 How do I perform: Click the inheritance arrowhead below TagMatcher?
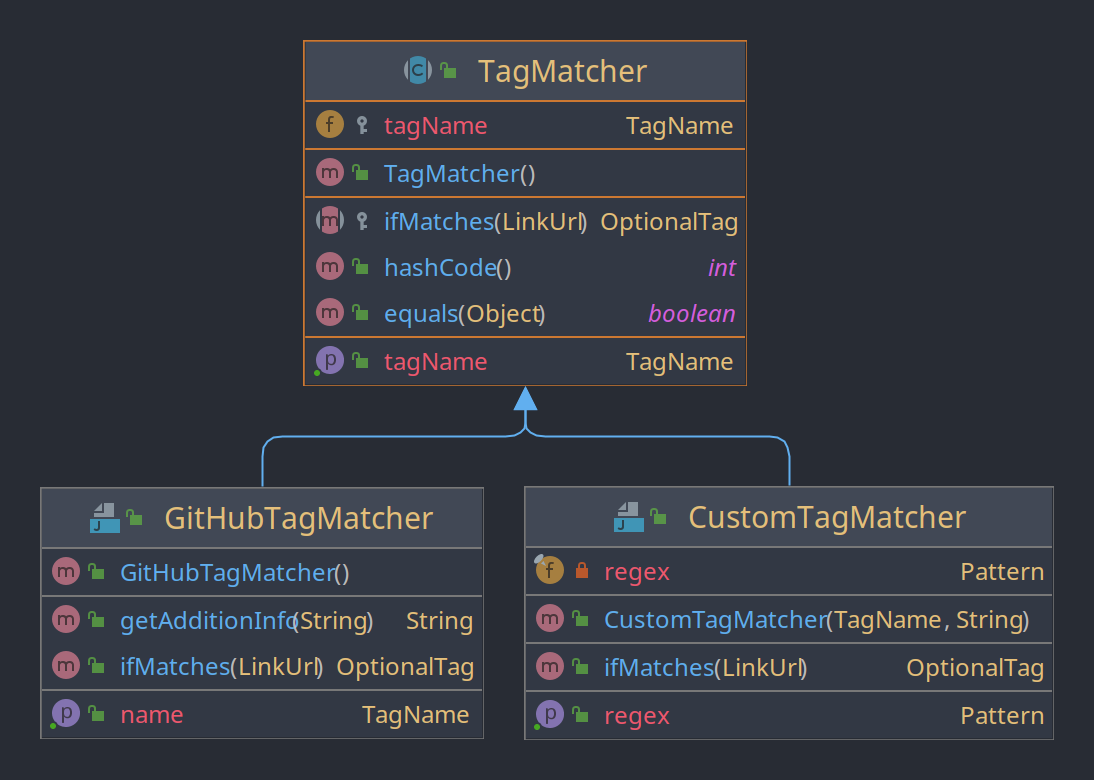[x=525, y=398]
